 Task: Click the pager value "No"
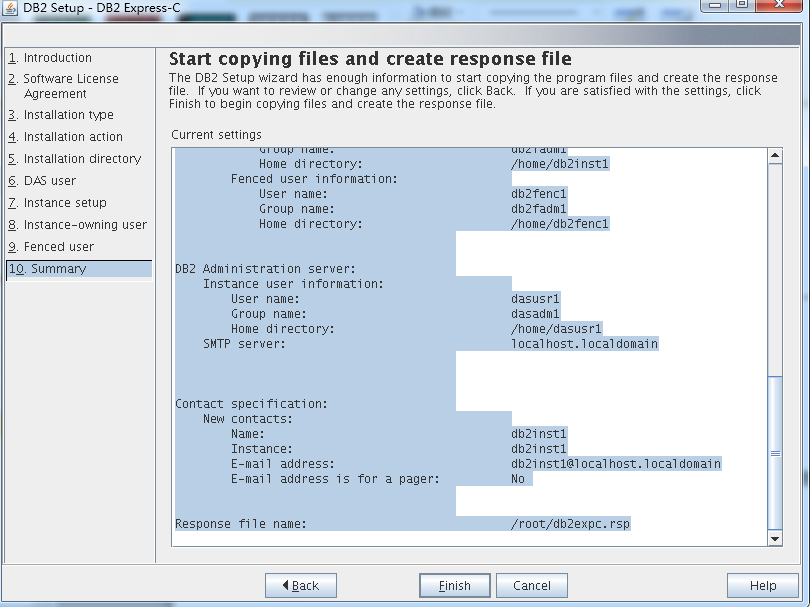518,479
